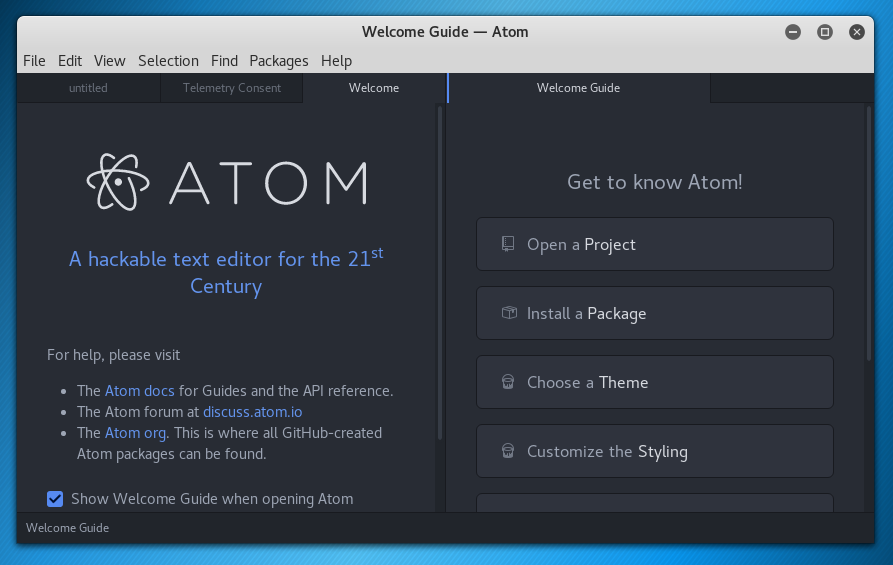Select the Welcome Guide tab

point(579,88)
